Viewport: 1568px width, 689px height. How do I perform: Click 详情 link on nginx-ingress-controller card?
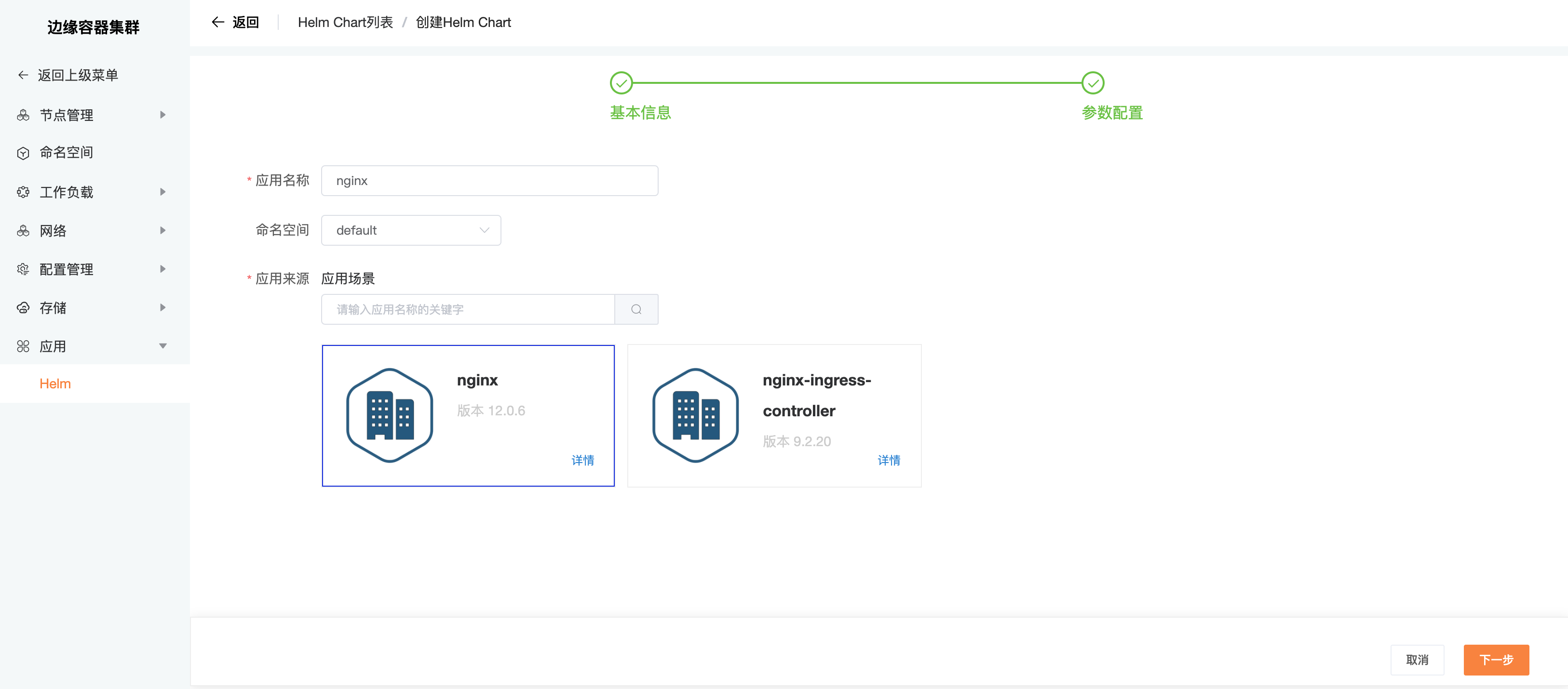tap(889, 460)
